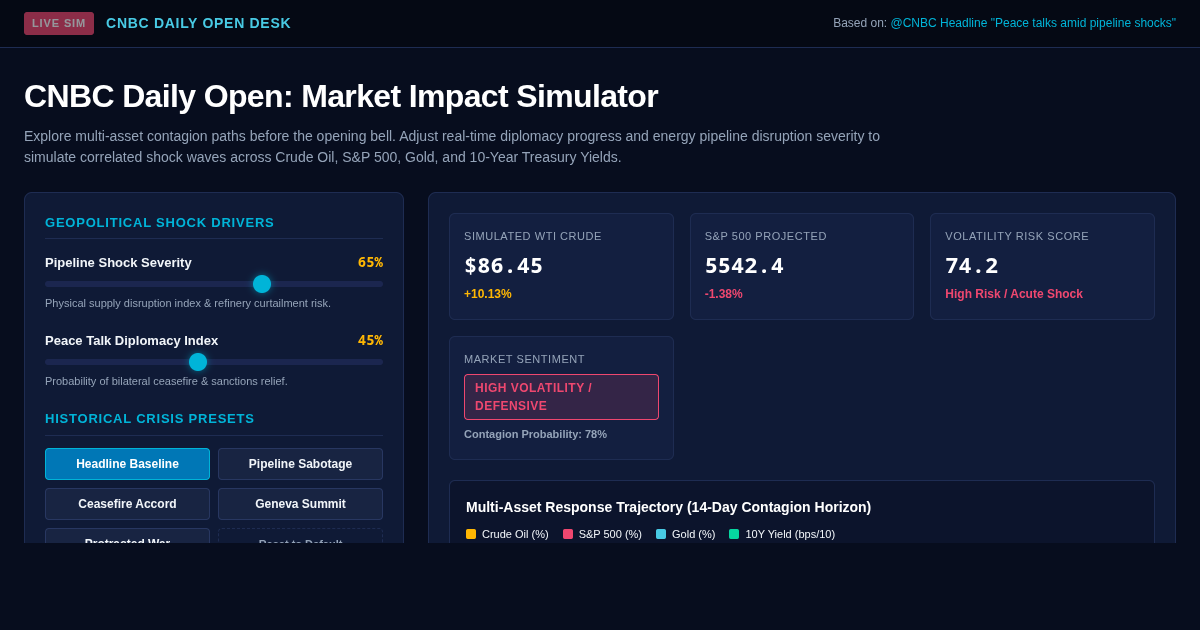Select the Ceasefire Accord preset

pos(127,504)
